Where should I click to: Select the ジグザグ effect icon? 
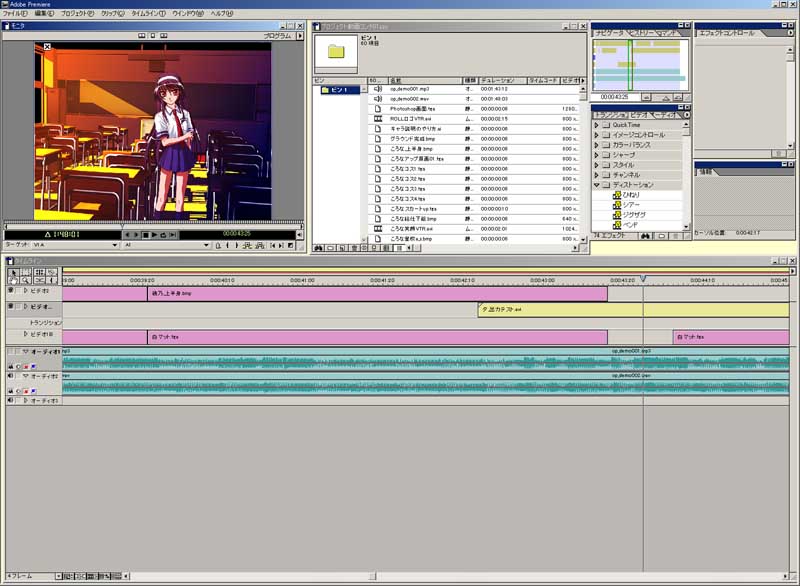(617, 215)
